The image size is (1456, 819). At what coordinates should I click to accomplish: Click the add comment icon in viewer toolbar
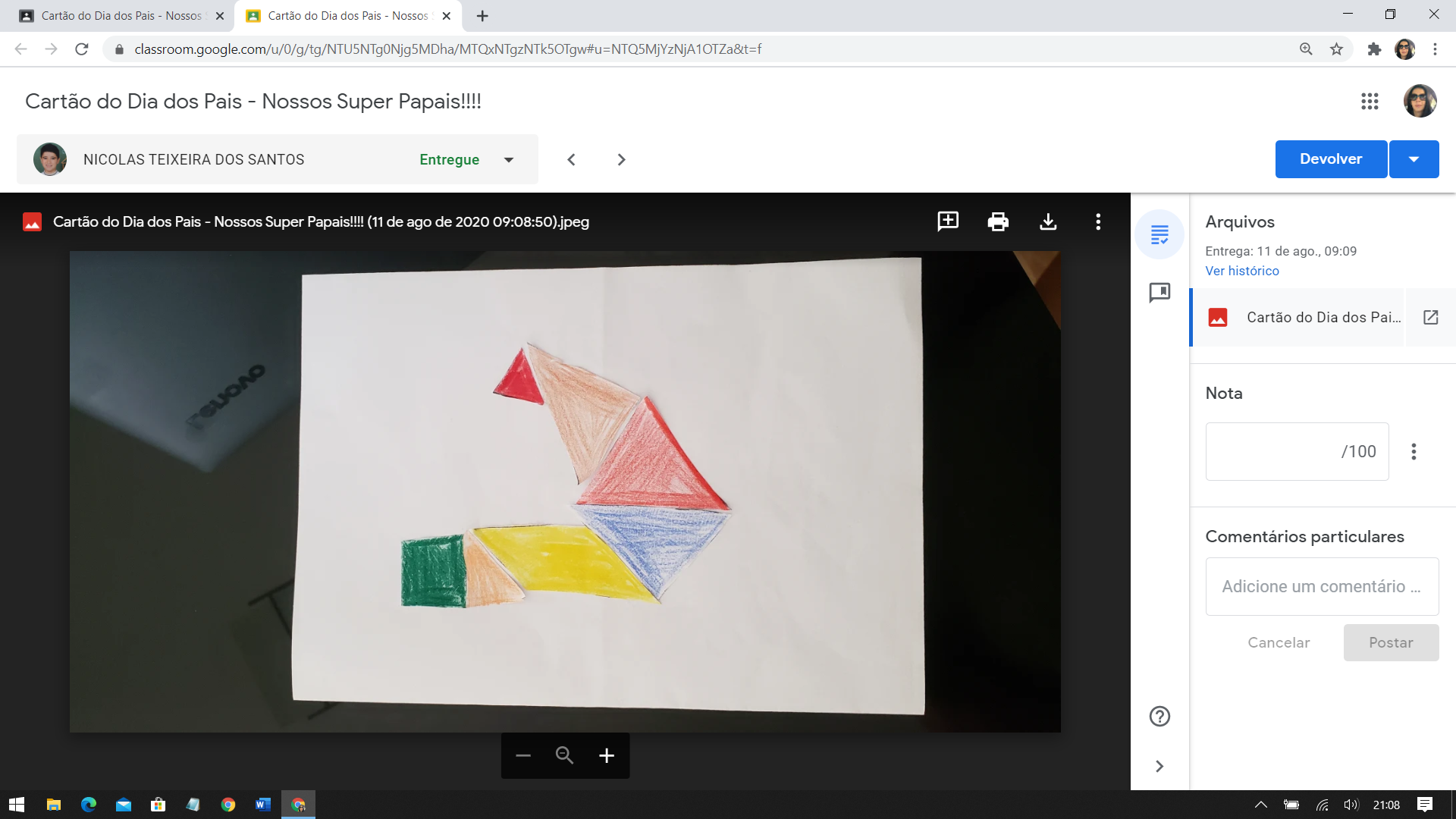[x=948, y=221]
